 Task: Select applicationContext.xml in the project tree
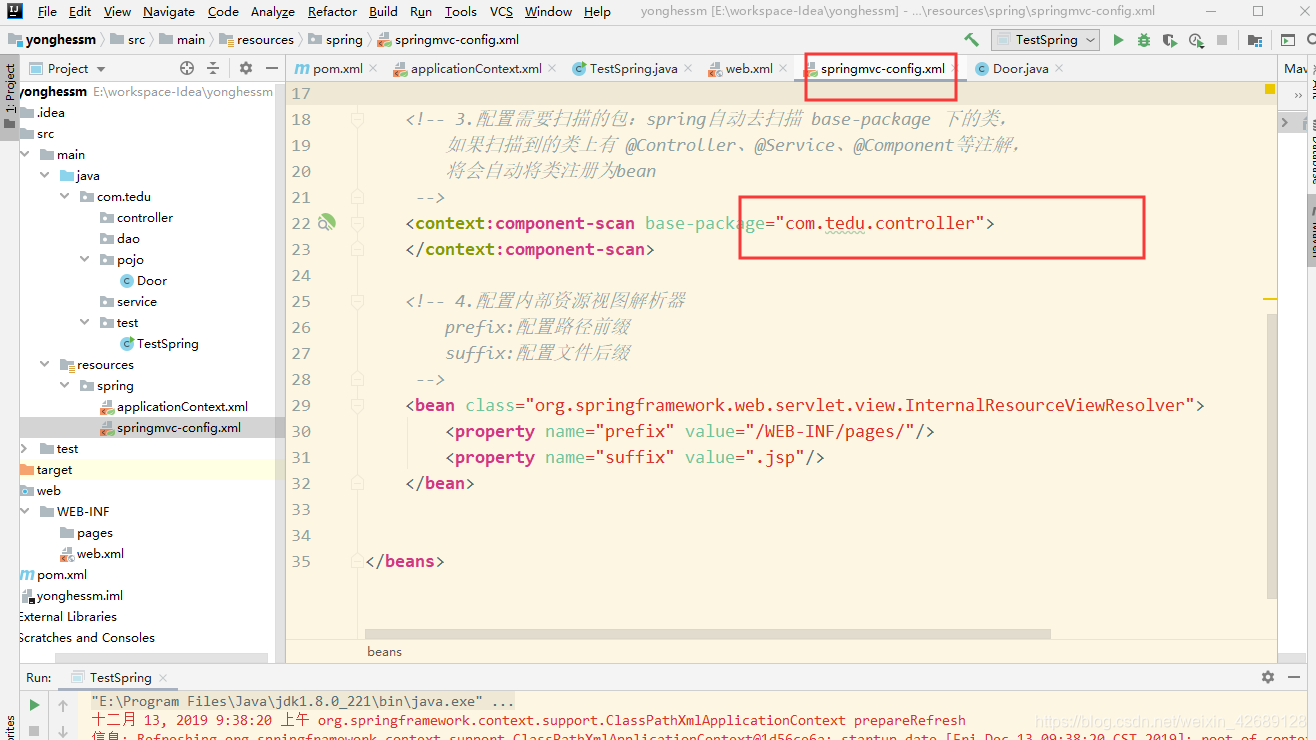[174, 407]
